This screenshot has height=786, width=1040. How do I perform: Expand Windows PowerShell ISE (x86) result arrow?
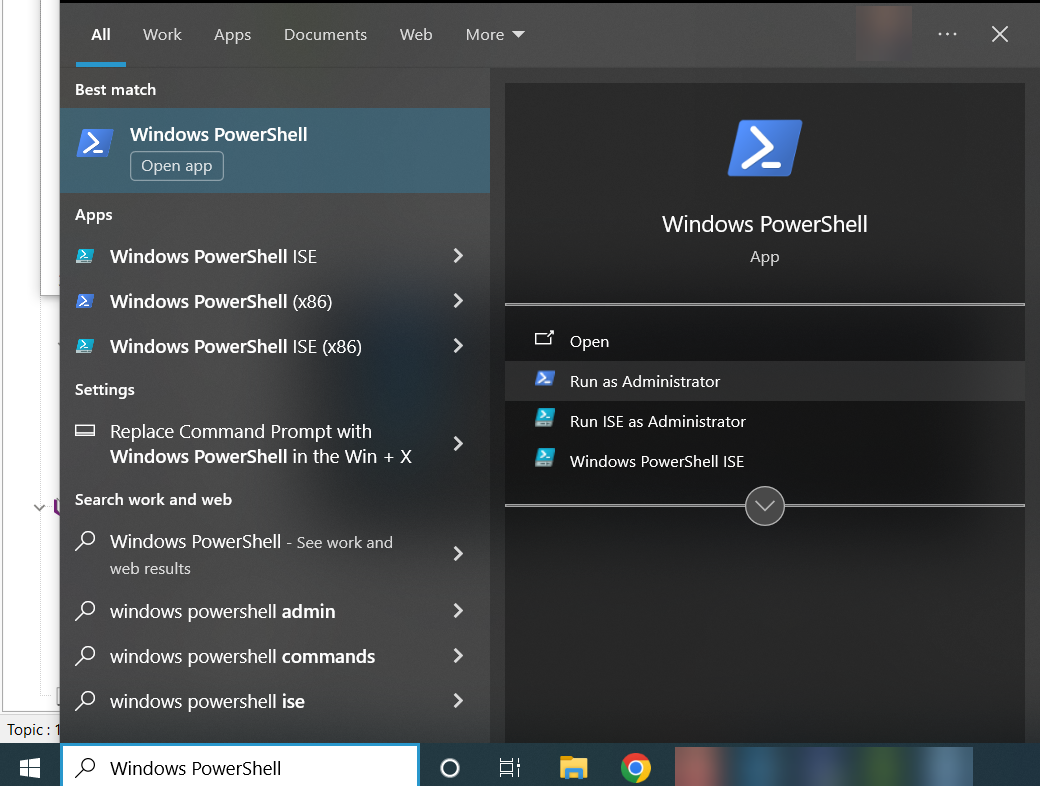point(458,346)
